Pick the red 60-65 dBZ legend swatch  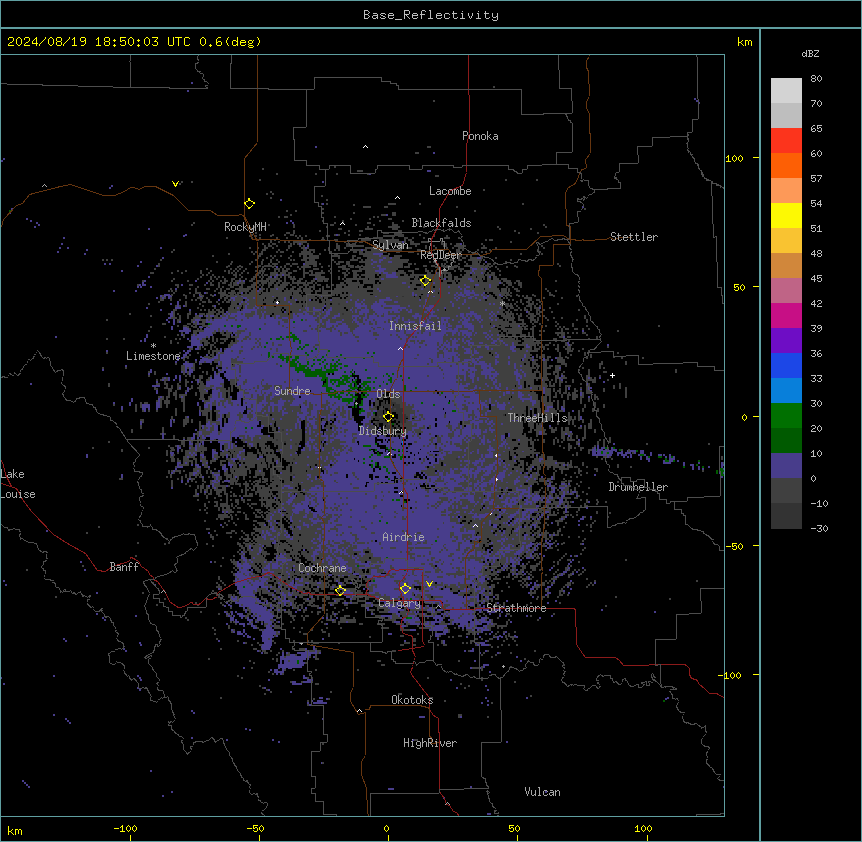click(x=786, y=141)
